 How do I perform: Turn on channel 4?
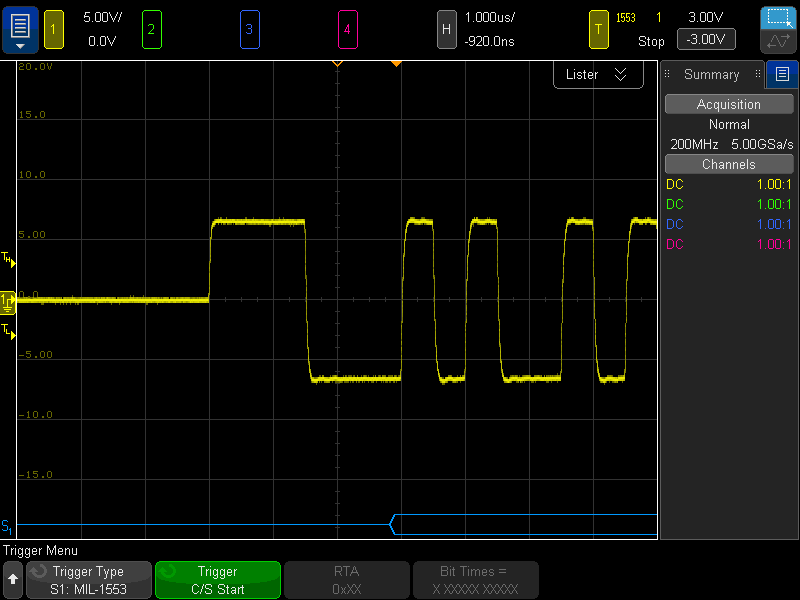[347, 30]
